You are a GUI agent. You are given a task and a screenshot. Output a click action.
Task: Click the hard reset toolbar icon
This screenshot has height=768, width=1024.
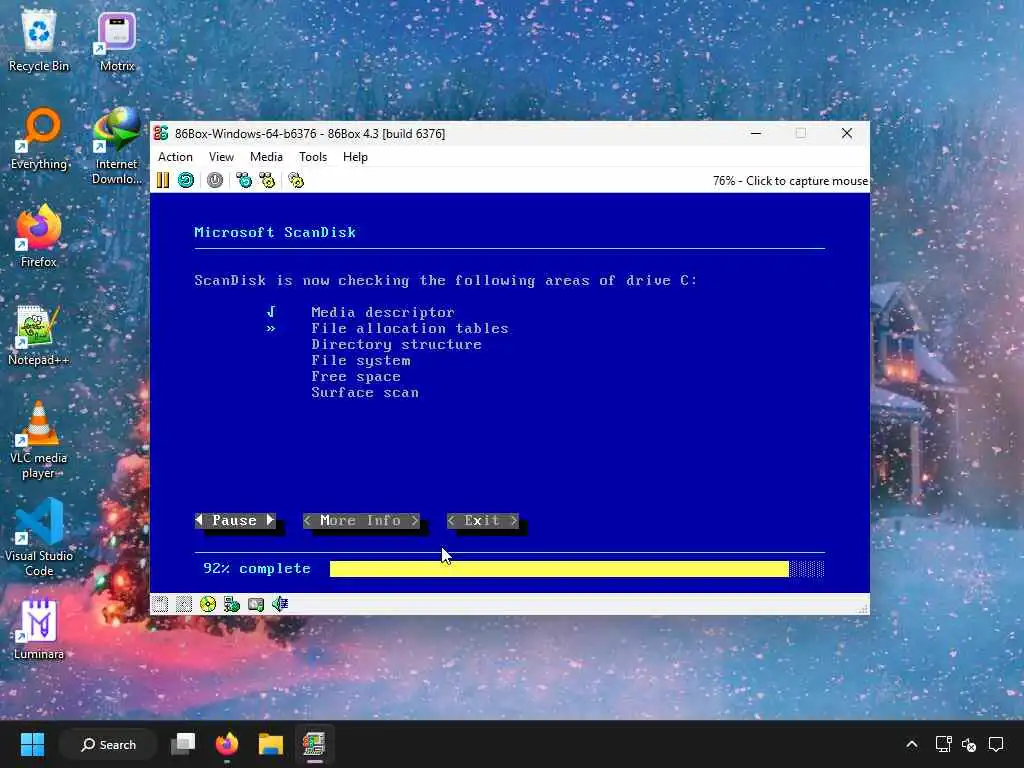point(186,180)
